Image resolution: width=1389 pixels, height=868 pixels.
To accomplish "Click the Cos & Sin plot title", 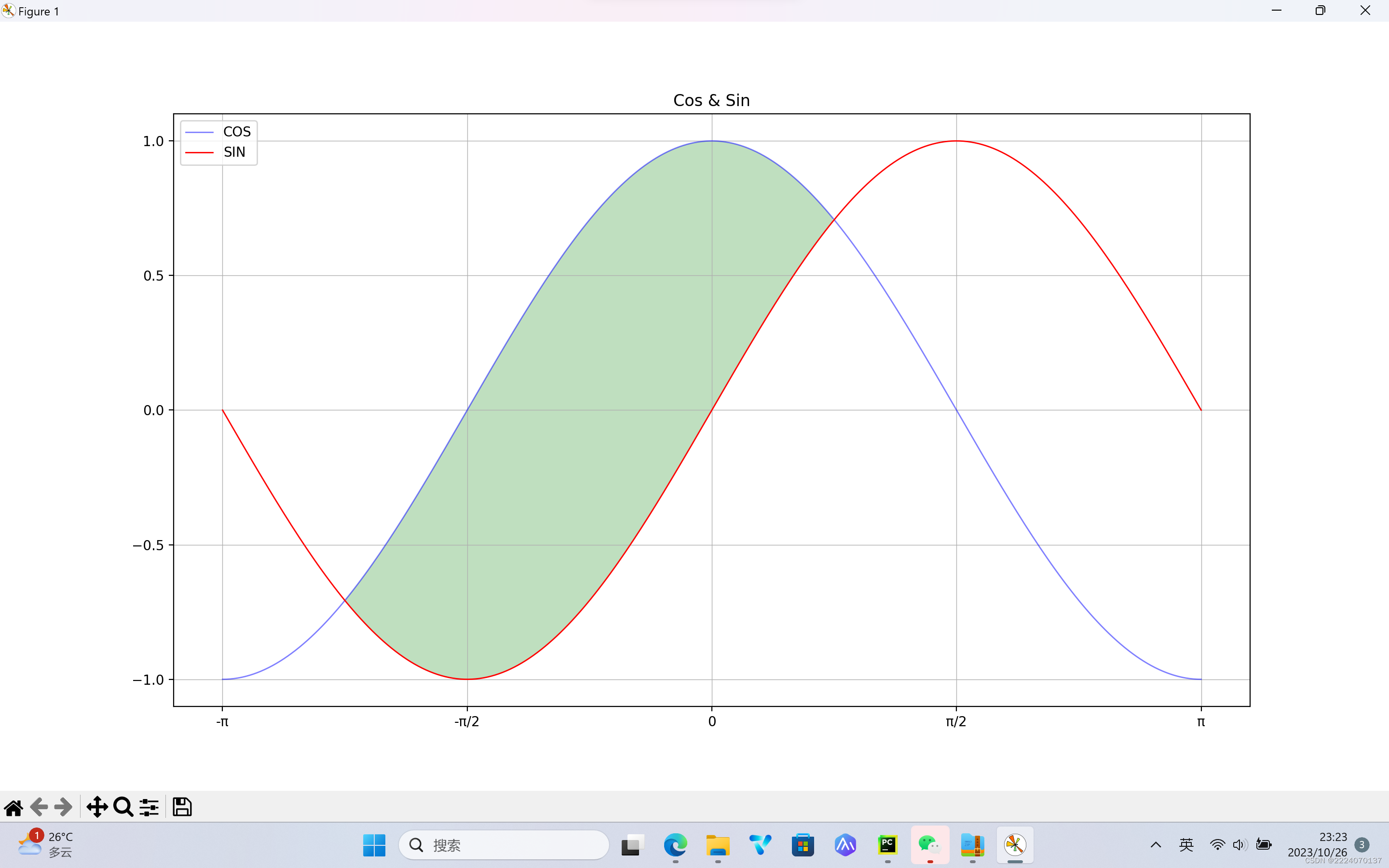I will 711,100.
